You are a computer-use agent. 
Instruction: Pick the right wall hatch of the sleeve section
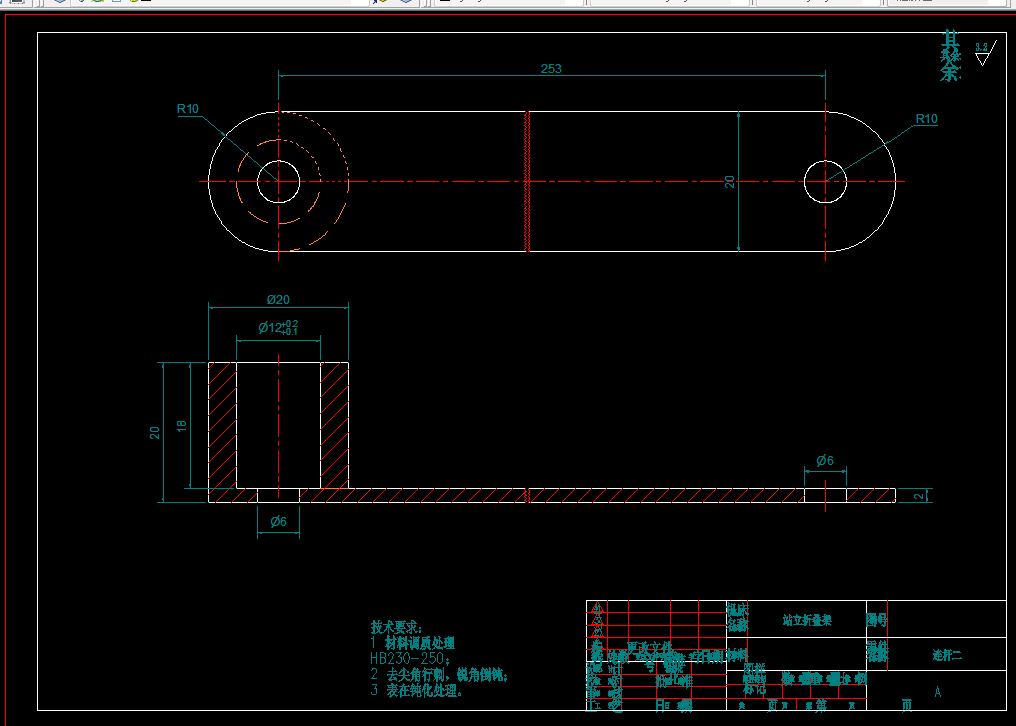[334, 425]
